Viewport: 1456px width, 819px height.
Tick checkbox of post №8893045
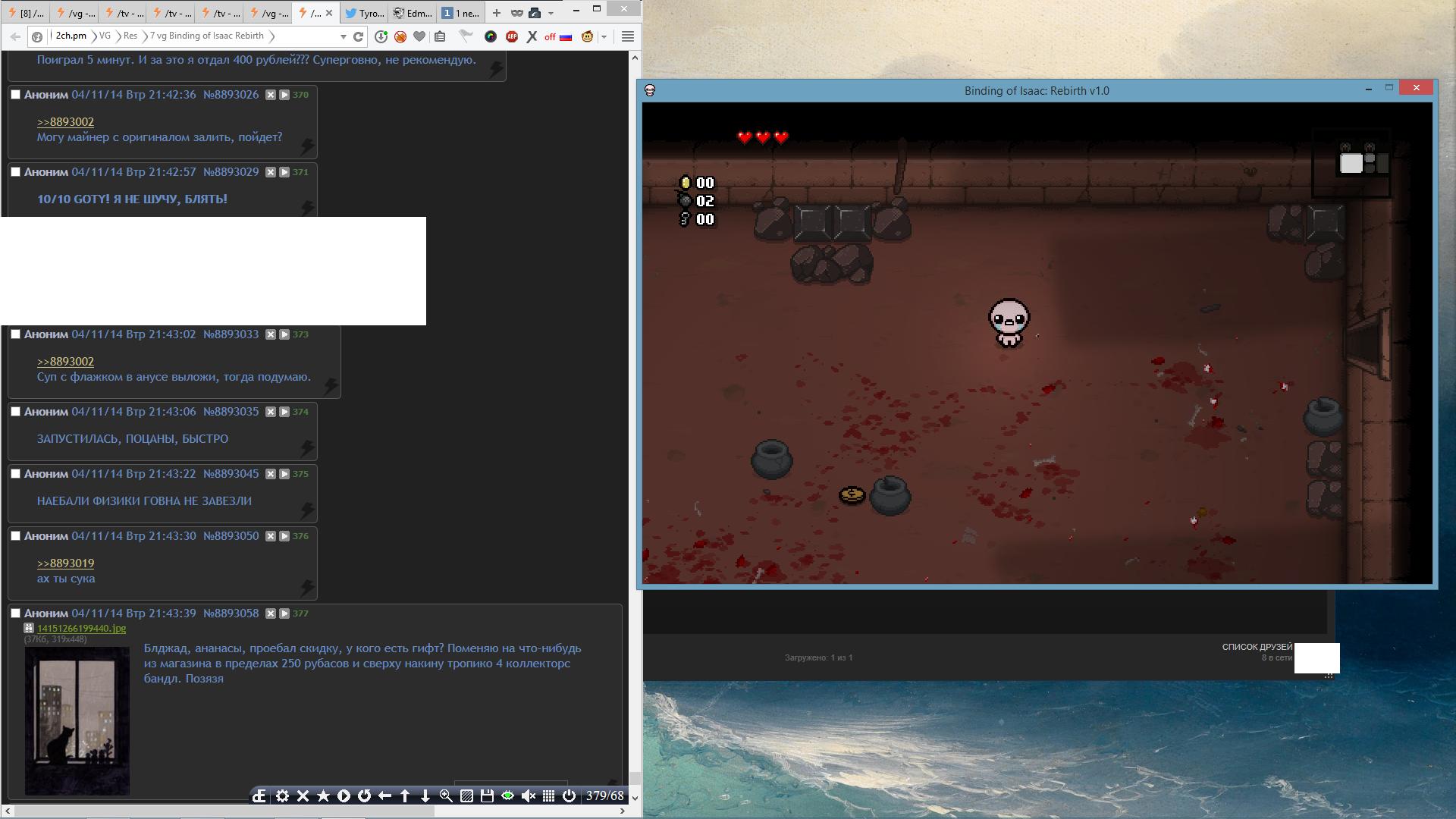15,474
